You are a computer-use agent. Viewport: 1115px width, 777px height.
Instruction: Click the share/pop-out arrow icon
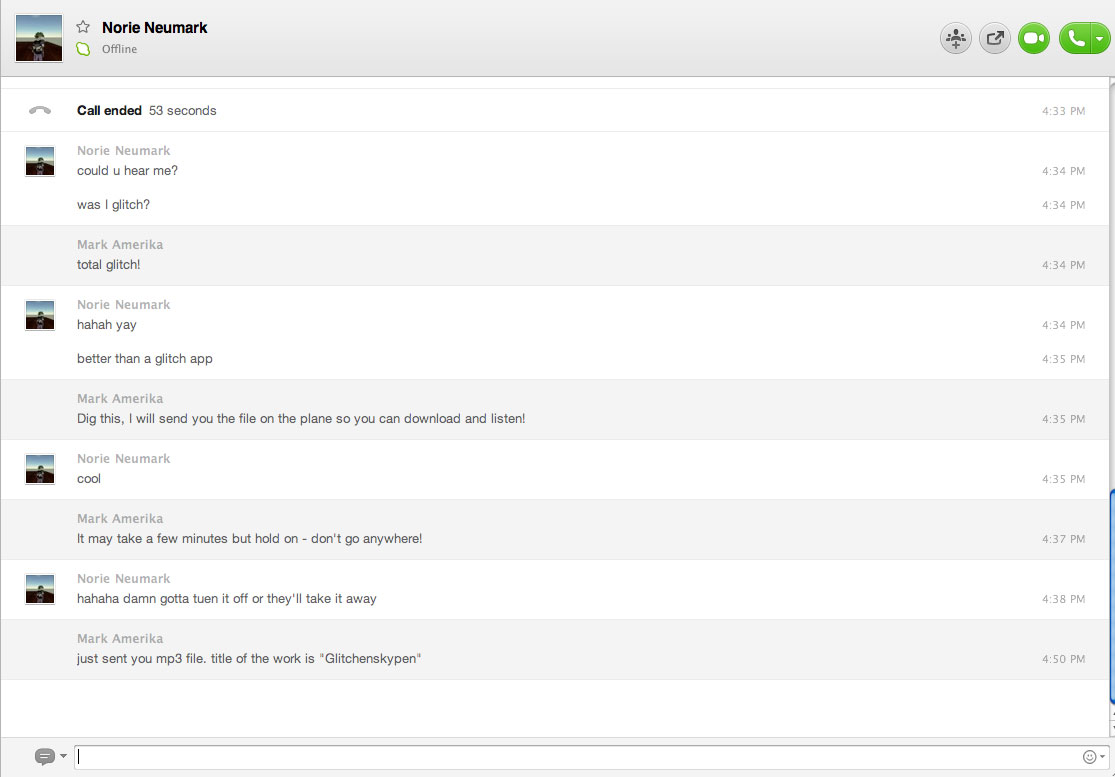click(x=994, y=39)
